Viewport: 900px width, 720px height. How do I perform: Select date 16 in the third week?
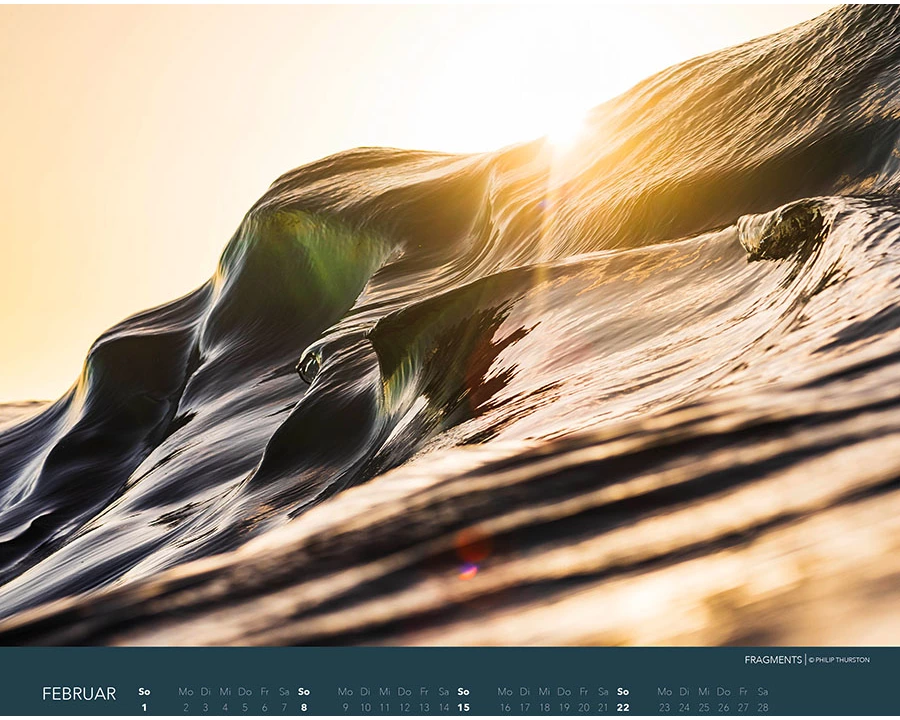pyautogui.click(x=505, y=708)
